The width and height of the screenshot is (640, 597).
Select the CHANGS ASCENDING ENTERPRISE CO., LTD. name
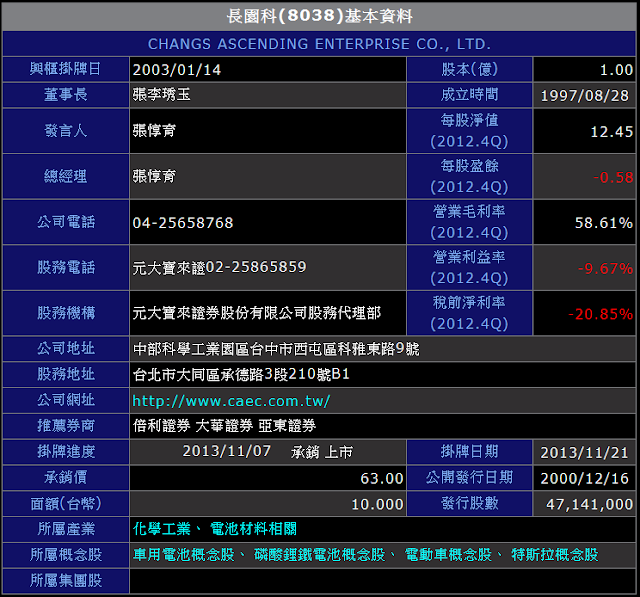point(319,44)
